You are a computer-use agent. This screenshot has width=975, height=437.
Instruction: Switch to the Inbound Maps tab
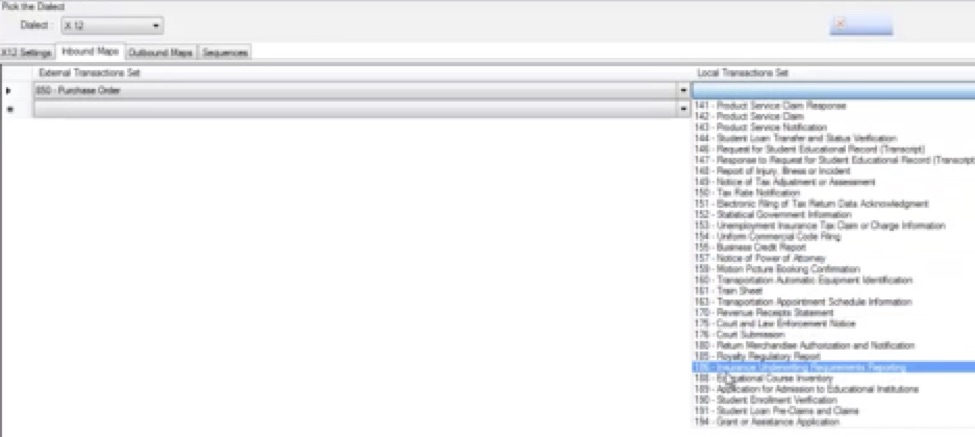(x=90, y=52)
